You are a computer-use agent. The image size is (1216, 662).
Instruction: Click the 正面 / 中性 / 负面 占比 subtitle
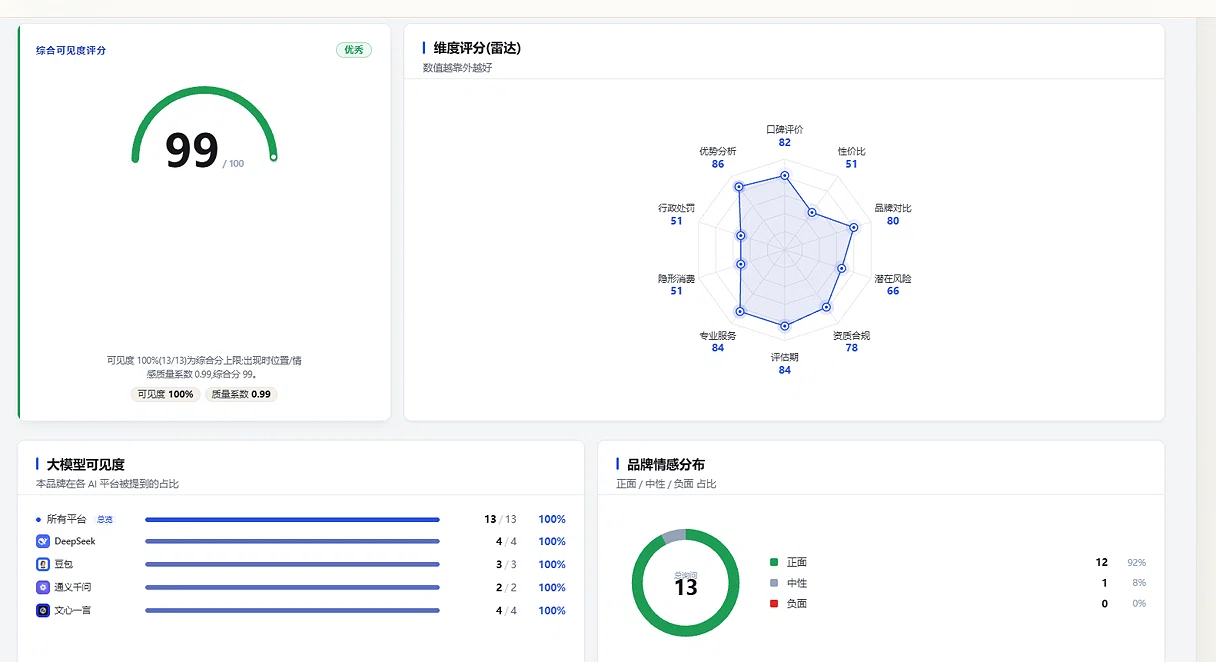coord(667,484)
